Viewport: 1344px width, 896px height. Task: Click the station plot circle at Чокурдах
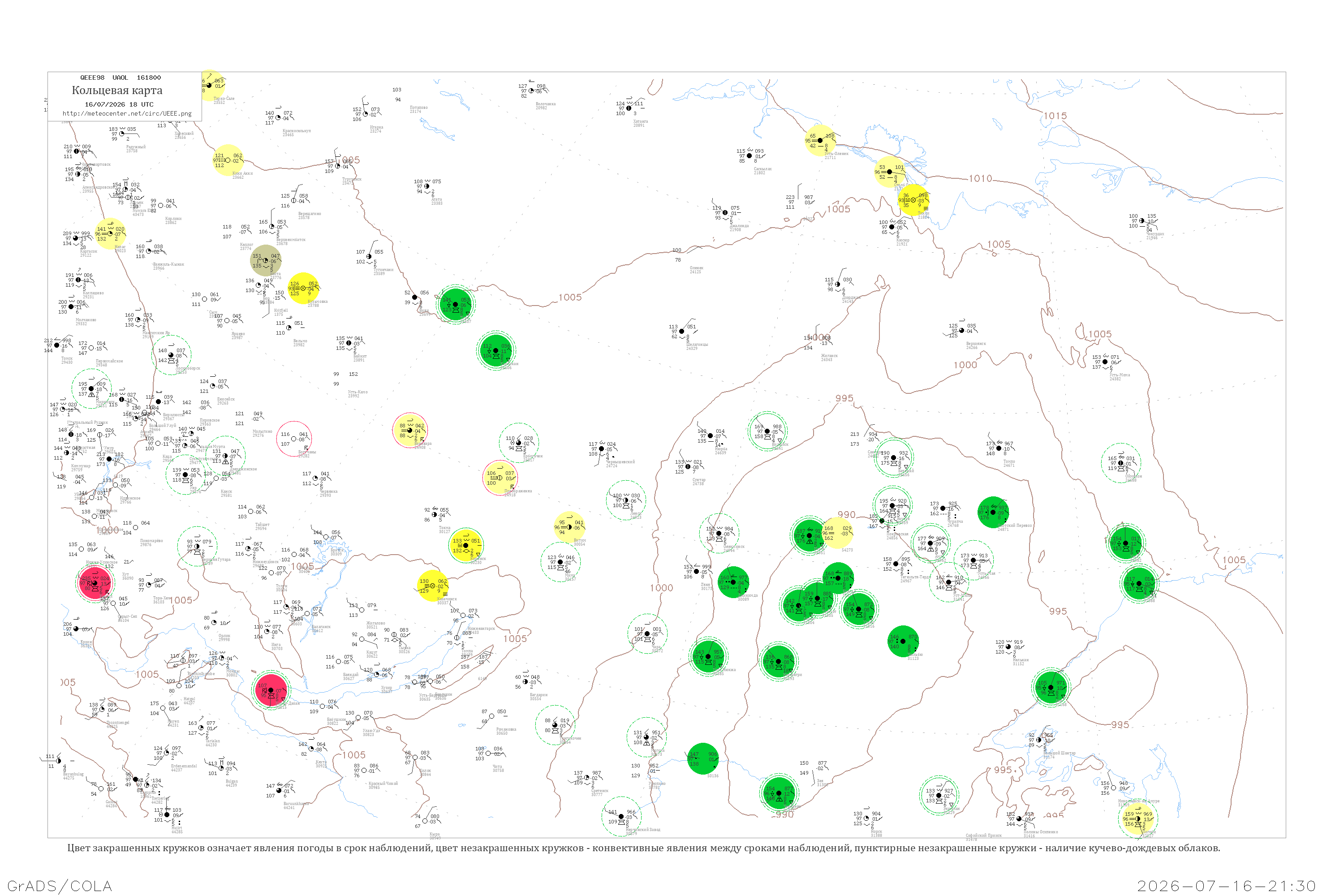[x=1142, y=220]
